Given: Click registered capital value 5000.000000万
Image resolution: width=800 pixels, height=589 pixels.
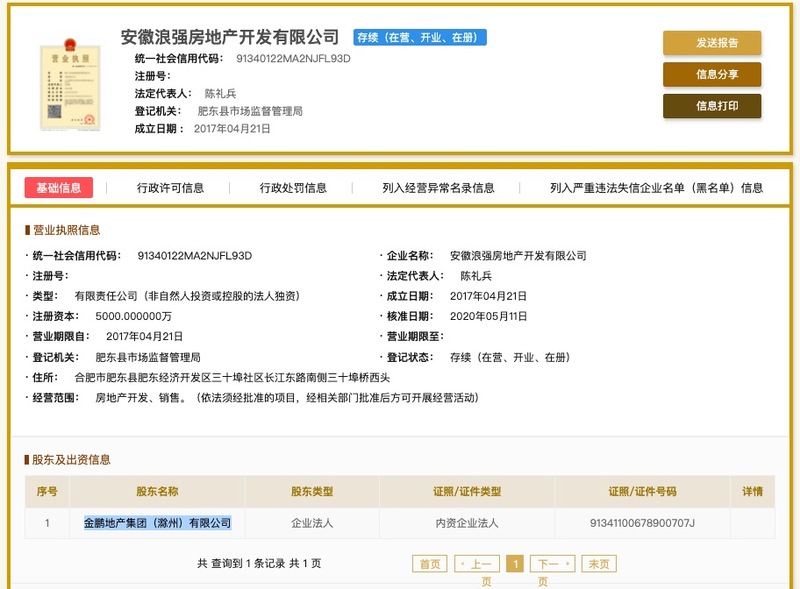Looking at the screenshot, I should [133, 316].
